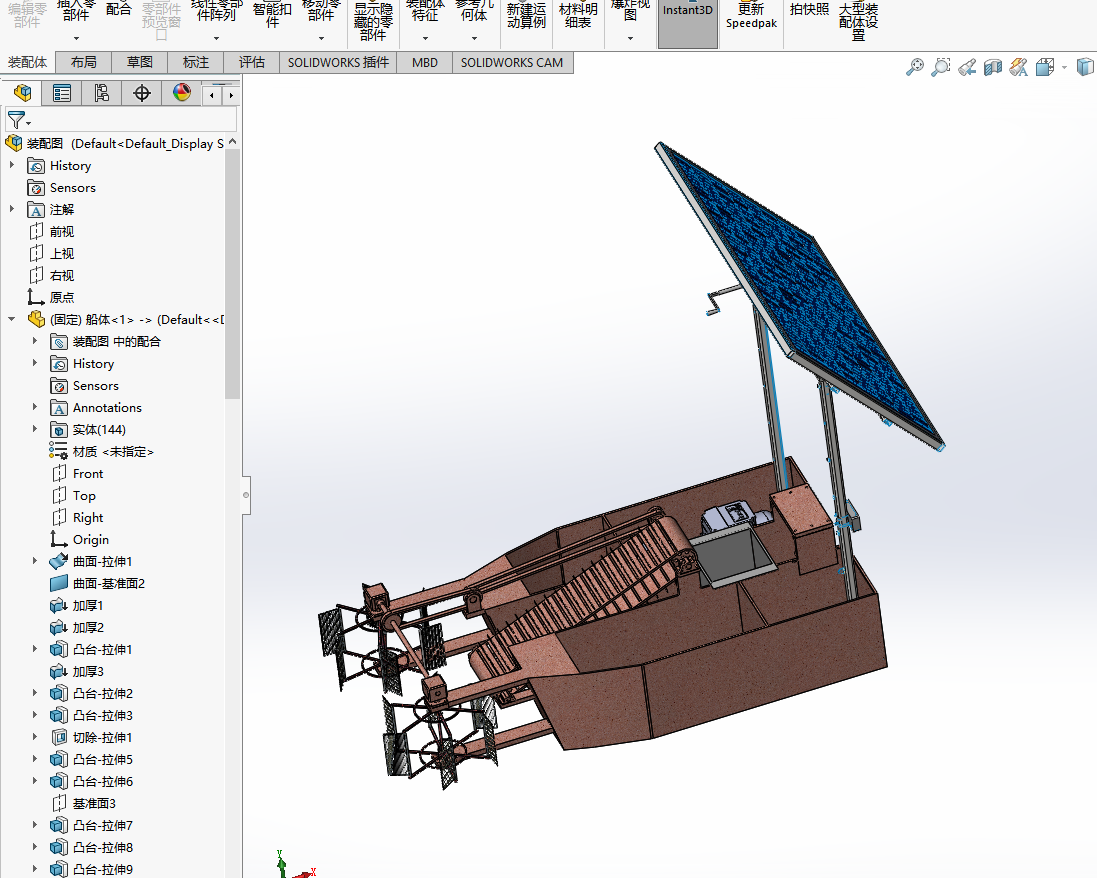The height and width of the screenshot is (878, 1097).
Task: Switch to the SOLIDWORKS CAM tab
Action: 512,62
